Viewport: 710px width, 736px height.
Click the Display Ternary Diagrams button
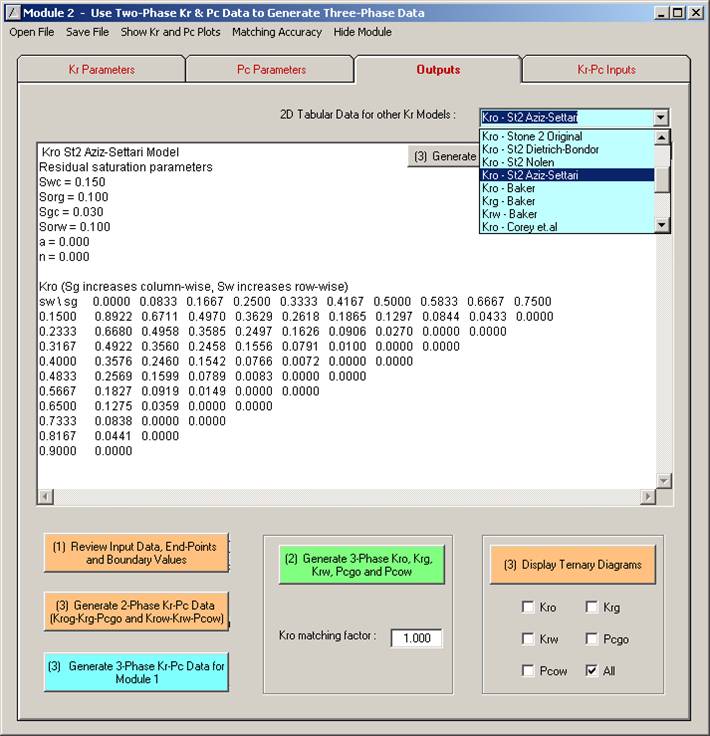point(572,565)
